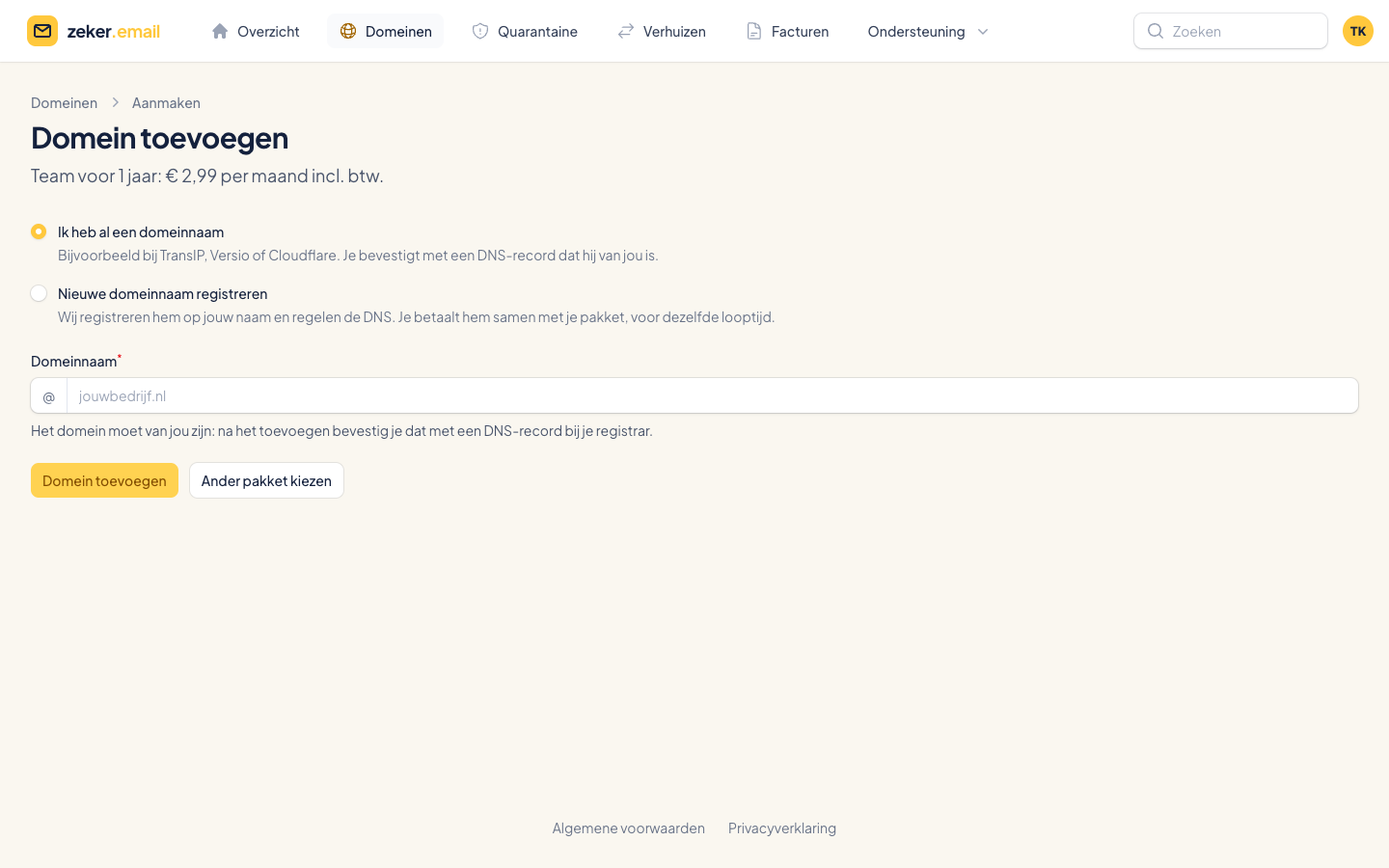Click the transfer arrows icon beside Verhuizen
Screen dimensions: 1389x868
click(x=626, y=31)
